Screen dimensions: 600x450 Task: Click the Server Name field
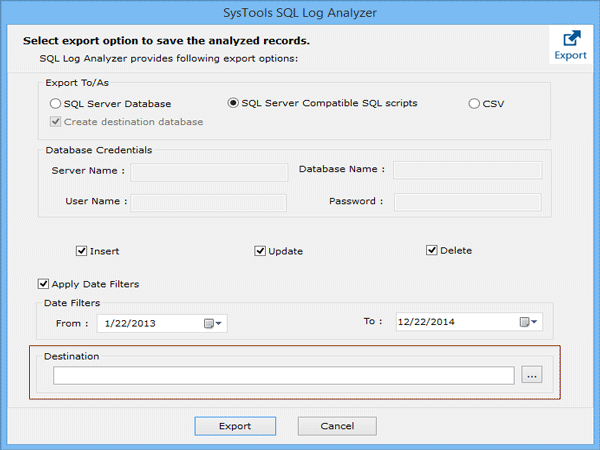click(x=209, y=172)
